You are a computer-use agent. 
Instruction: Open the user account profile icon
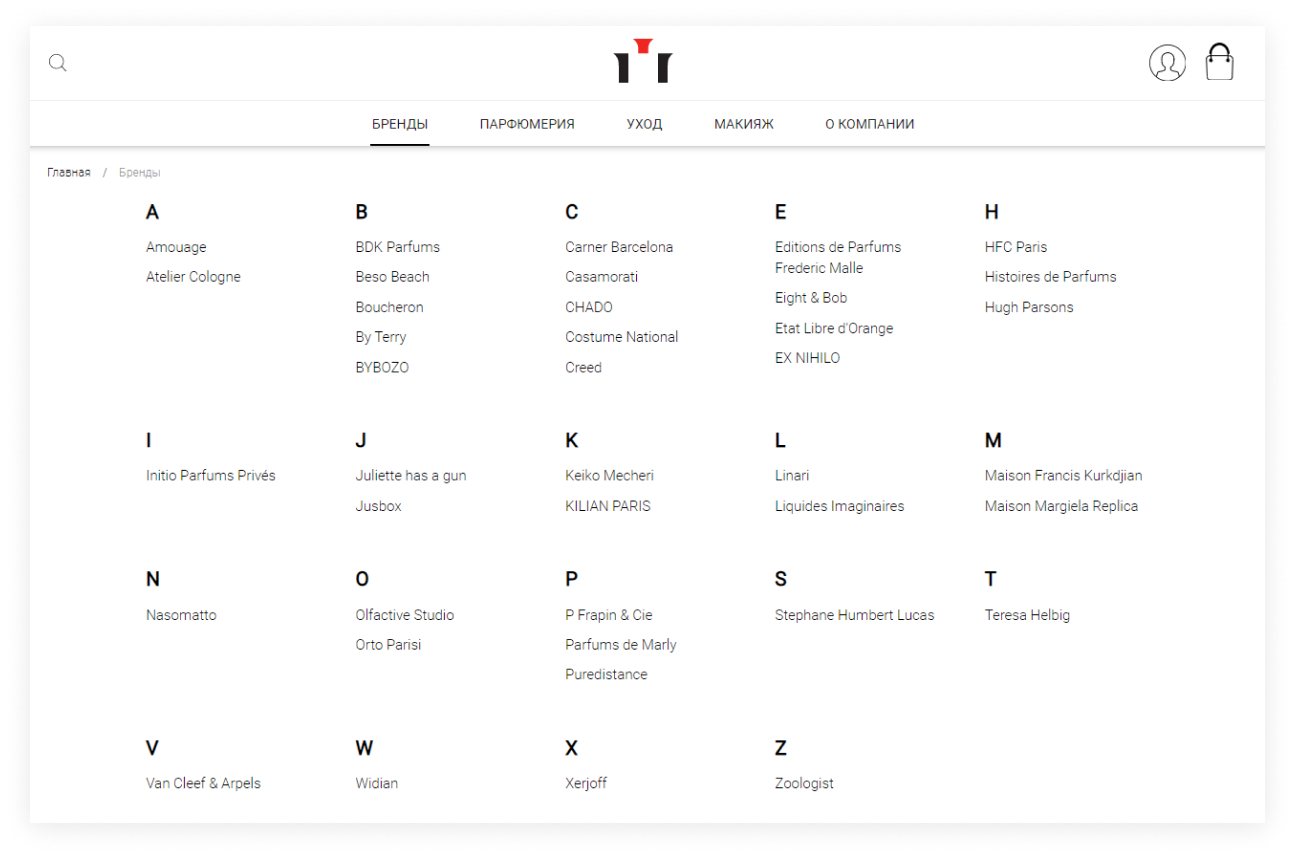[x=1167, y=63]
